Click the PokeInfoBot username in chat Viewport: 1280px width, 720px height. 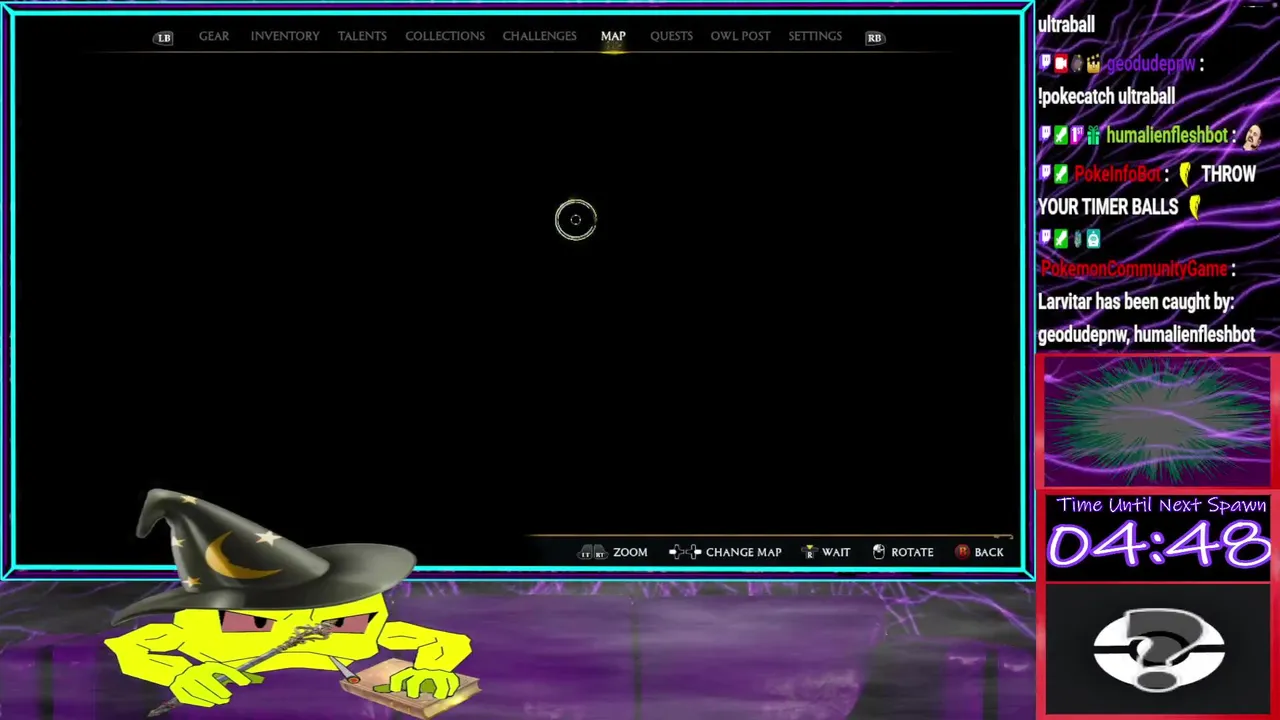tap(1118, 174)
